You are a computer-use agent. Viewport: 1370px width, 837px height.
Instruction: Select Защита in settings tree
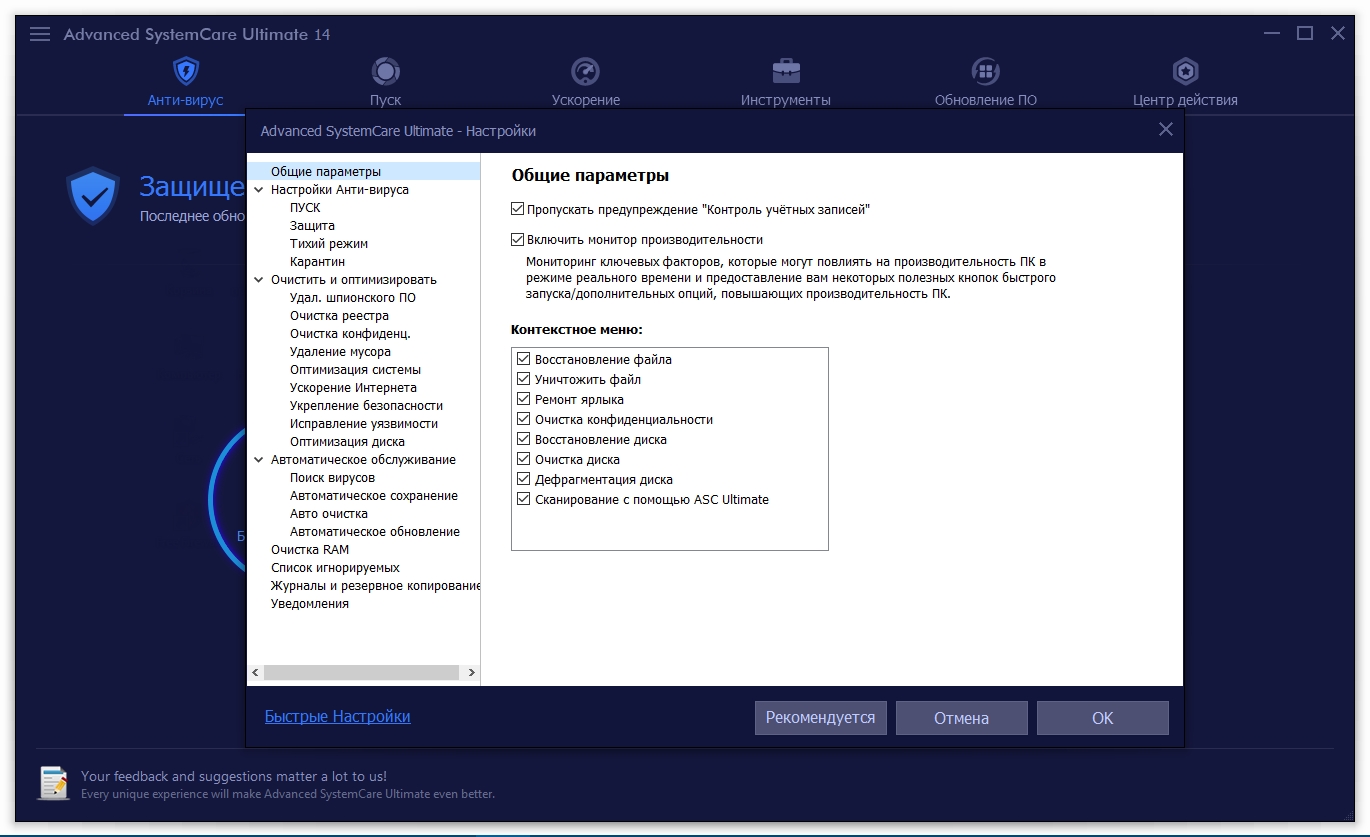pos(312,225)
